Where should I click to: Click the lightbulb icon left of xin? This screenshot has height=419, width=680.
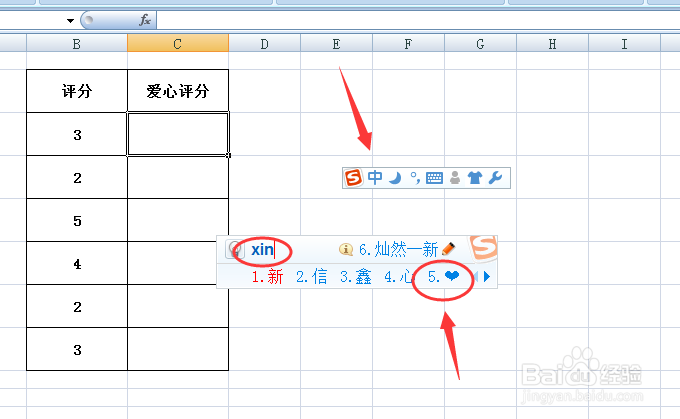point(235,250)
